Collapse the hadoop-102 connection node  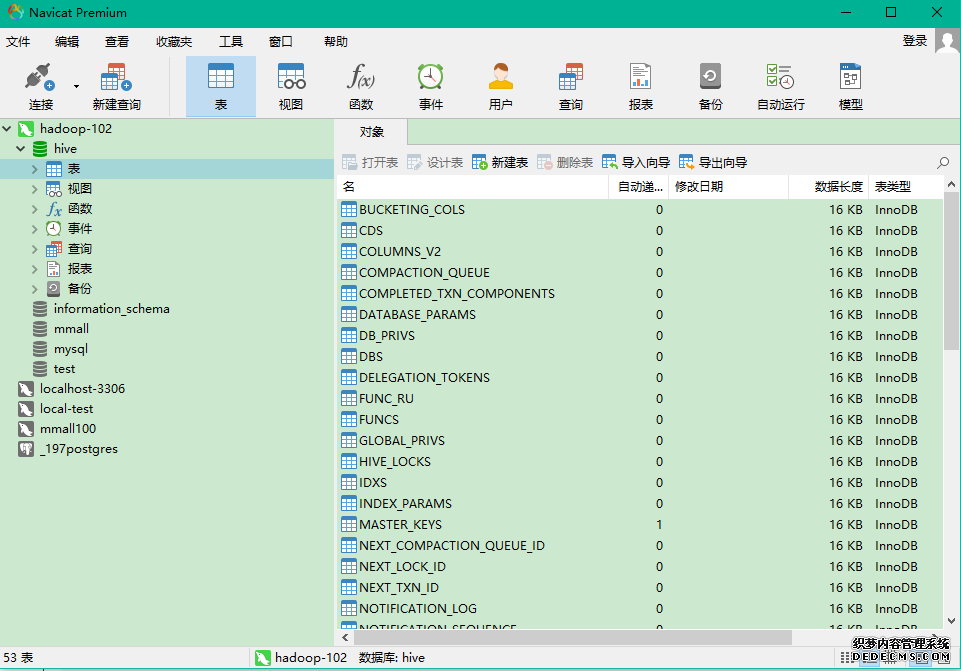point(8,129)
